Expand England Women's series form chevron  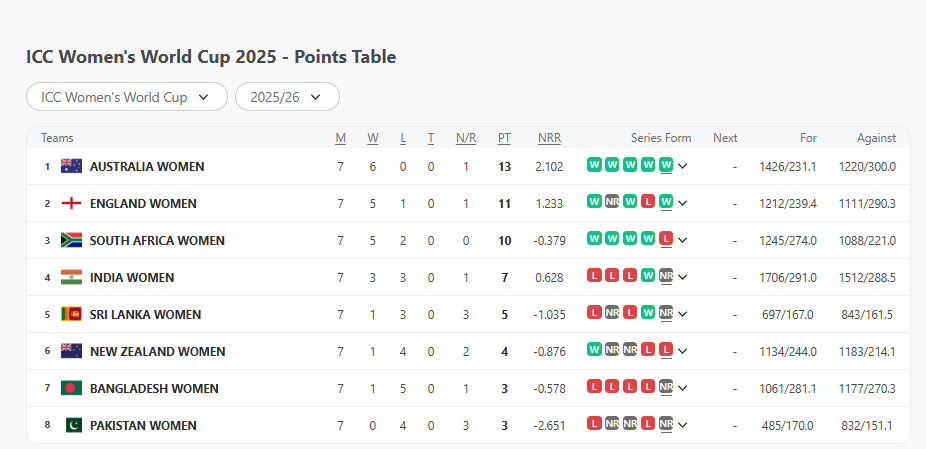pyautogui.click(x=683, y=203)
